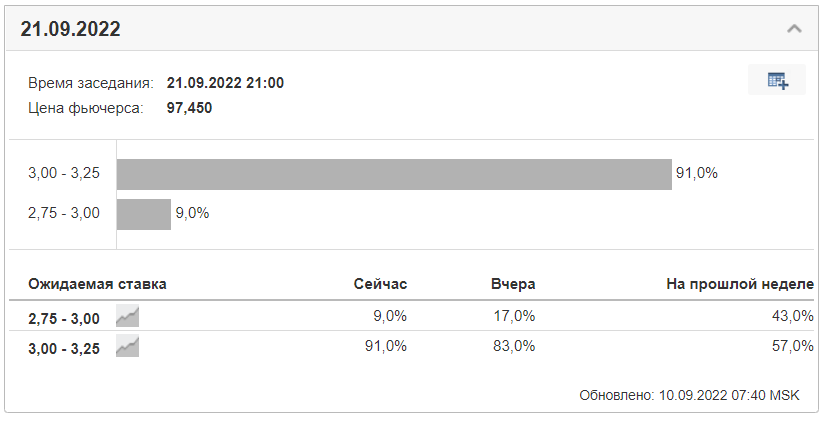Click the 2,75 - 3,00 bar chart label

click(64, 213)
